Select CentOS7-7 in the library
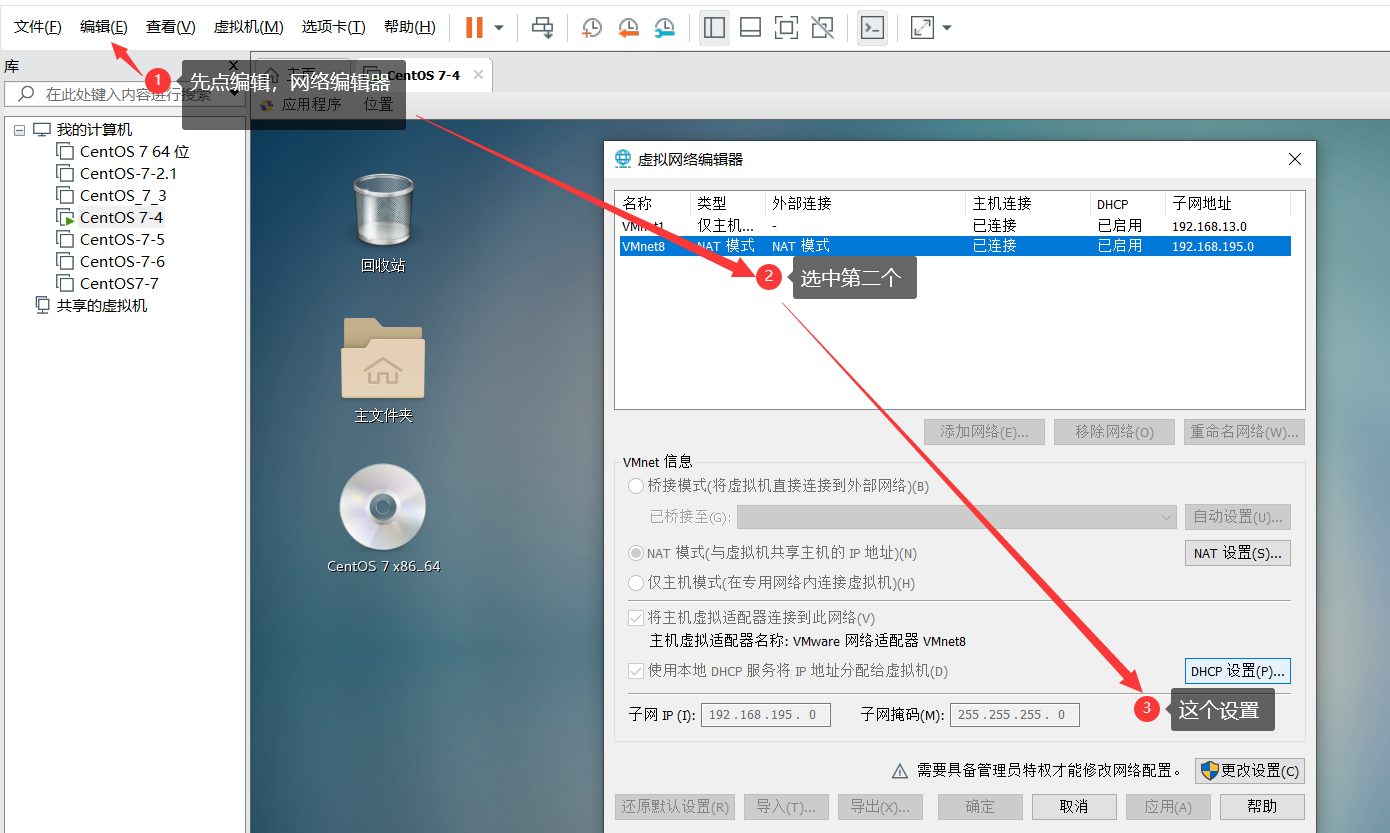 (x=119, y=284)
